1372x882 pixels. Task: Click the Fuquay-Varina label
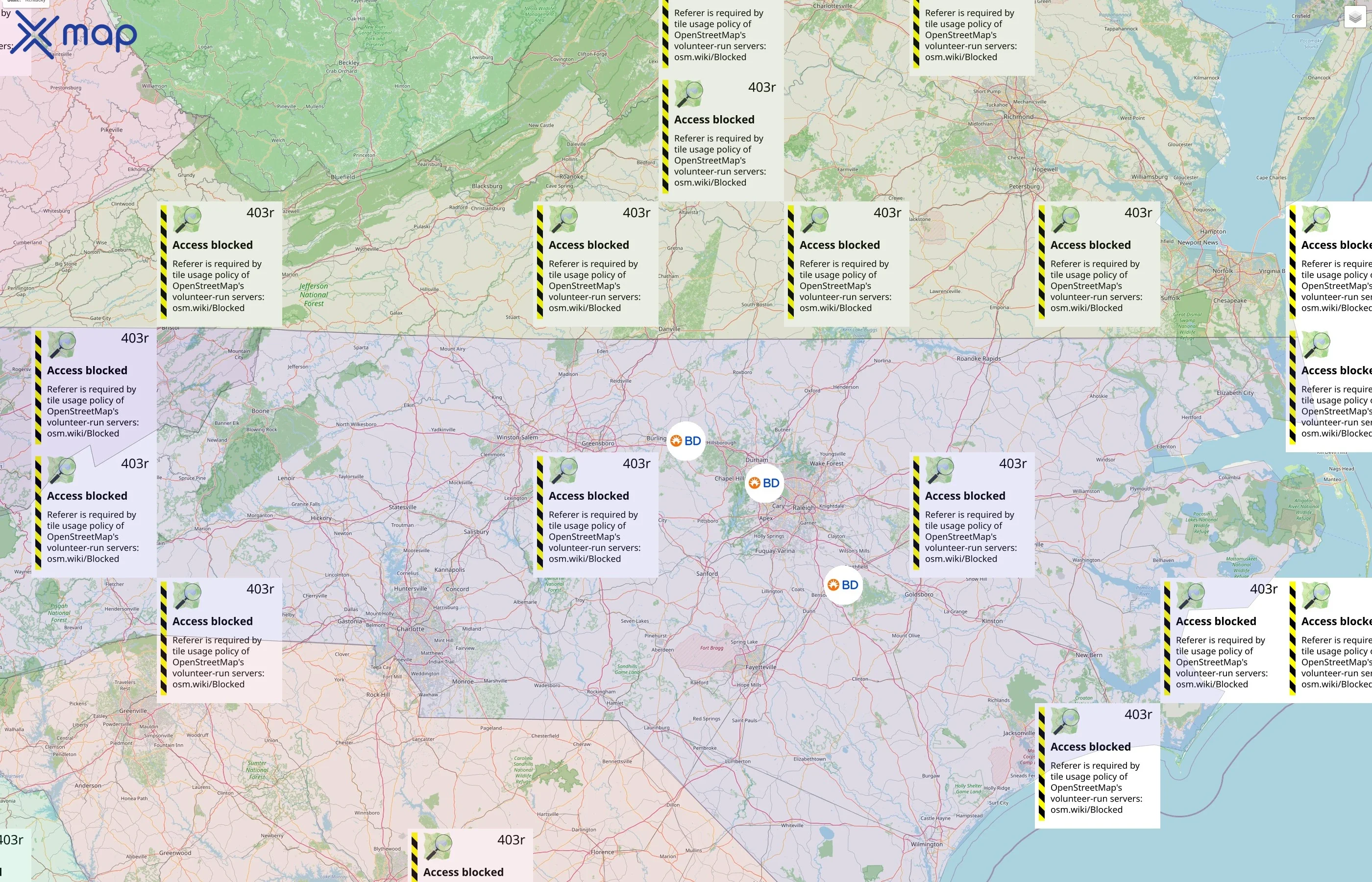click(x=775, y=551)
